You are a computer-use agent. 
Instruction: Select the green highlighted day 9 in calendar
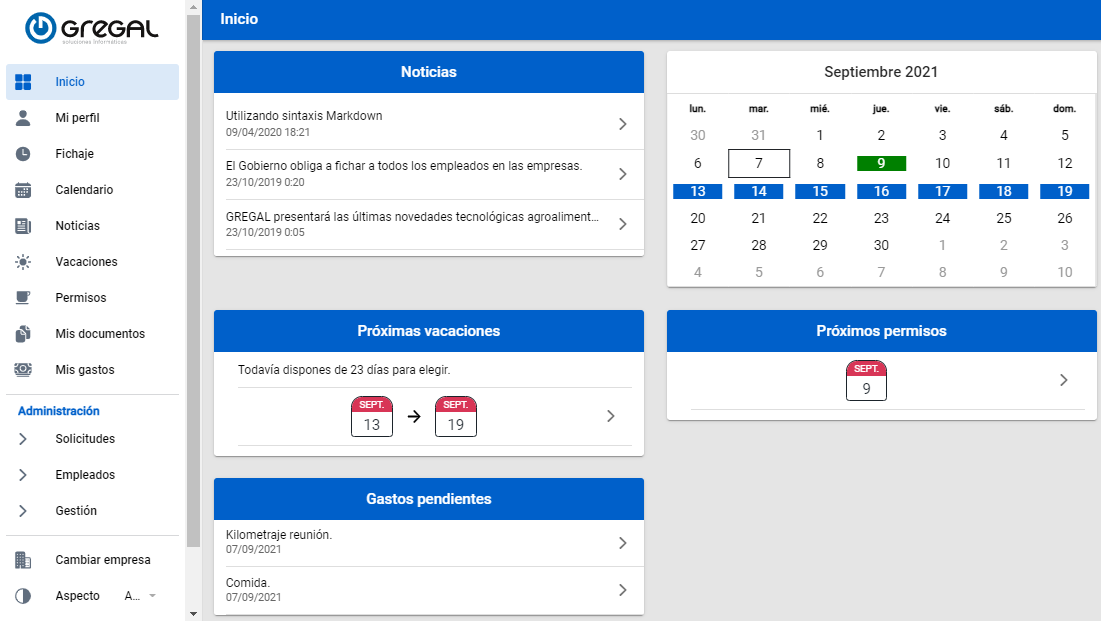coord(881,163)
